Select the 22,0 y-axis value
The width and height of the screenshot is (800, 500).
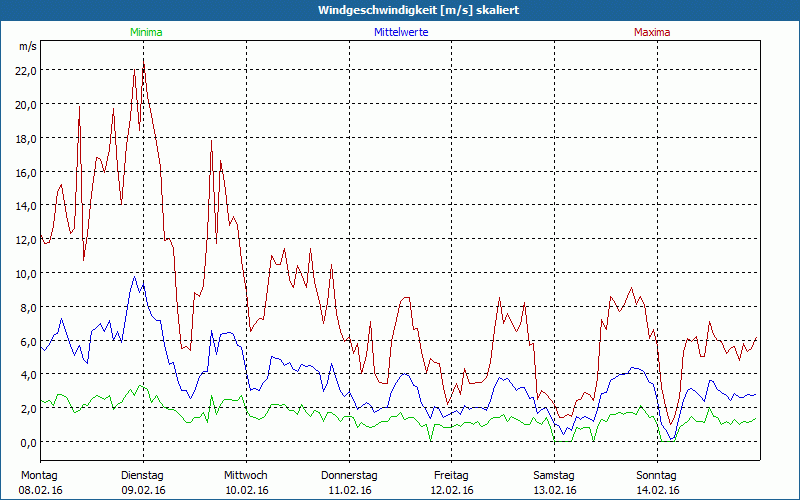[x=26, y=70]
